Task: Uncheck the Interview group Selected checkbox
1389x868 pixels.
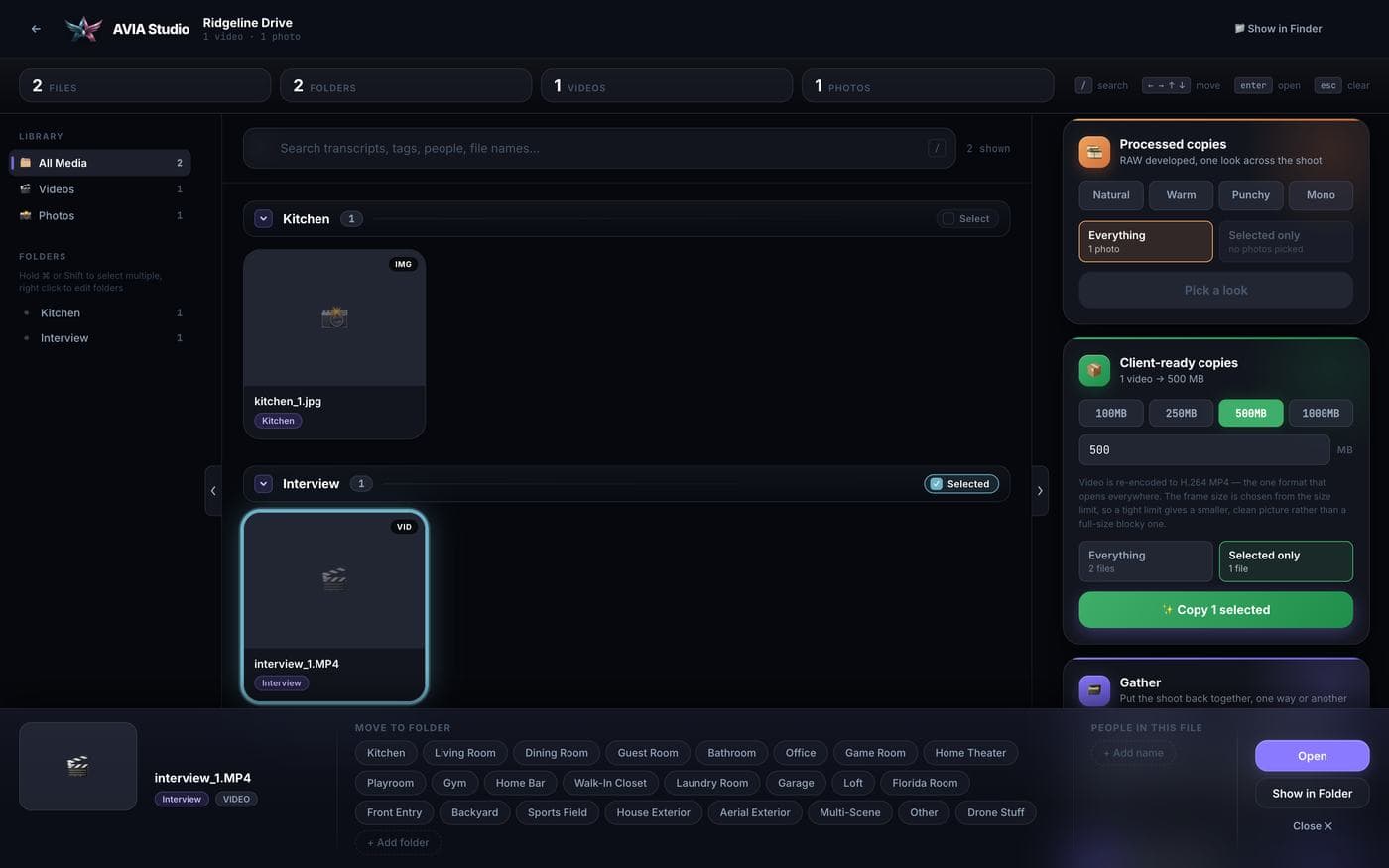Action: click(961, 484)
